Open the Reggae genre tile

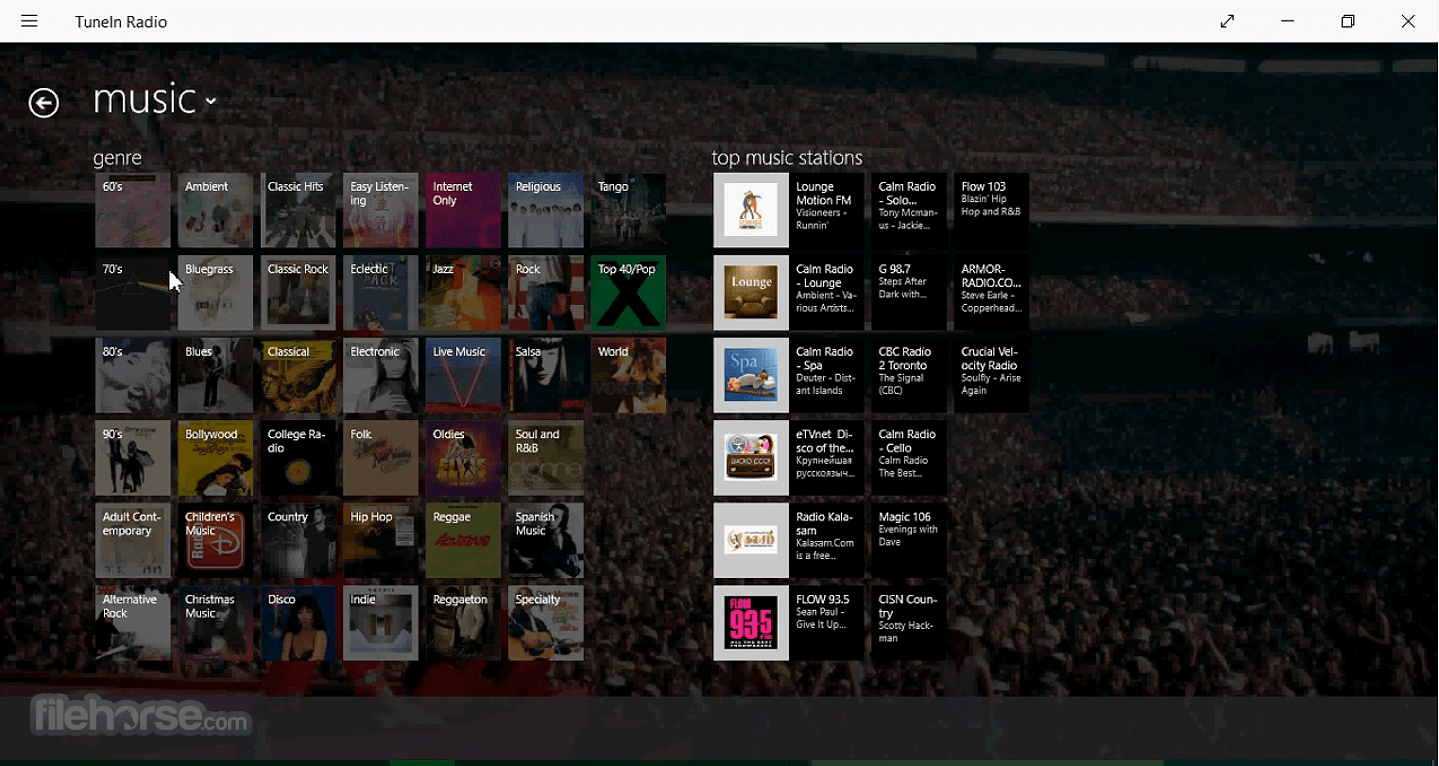pyautogui.click(x=463, y=541)
